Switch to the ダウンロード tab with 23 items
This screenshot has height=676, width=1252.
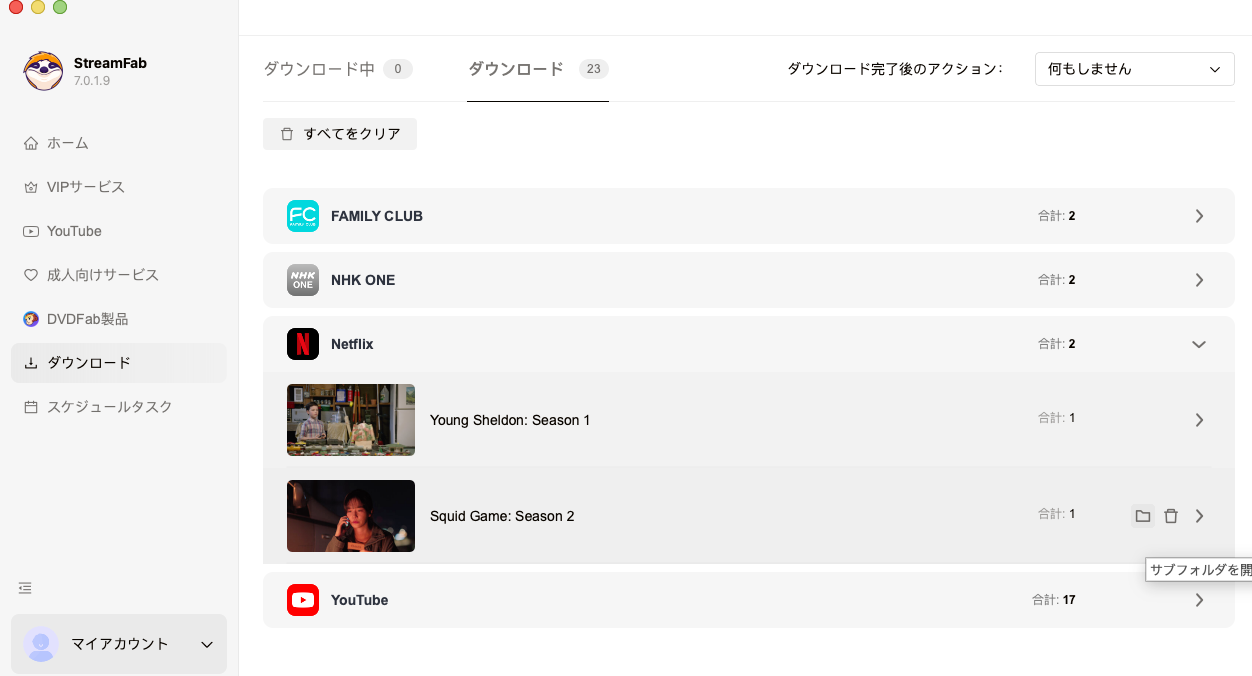click(x=538, y=69)
